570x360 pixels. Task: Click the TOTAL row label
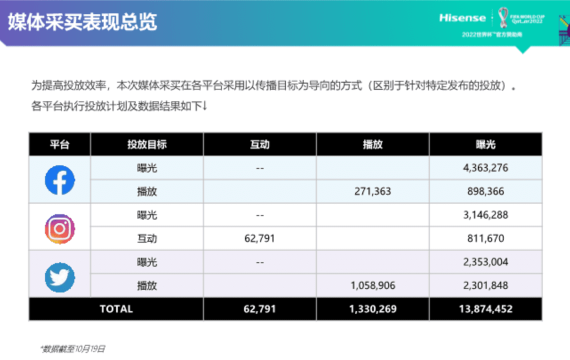coord(116,309)
